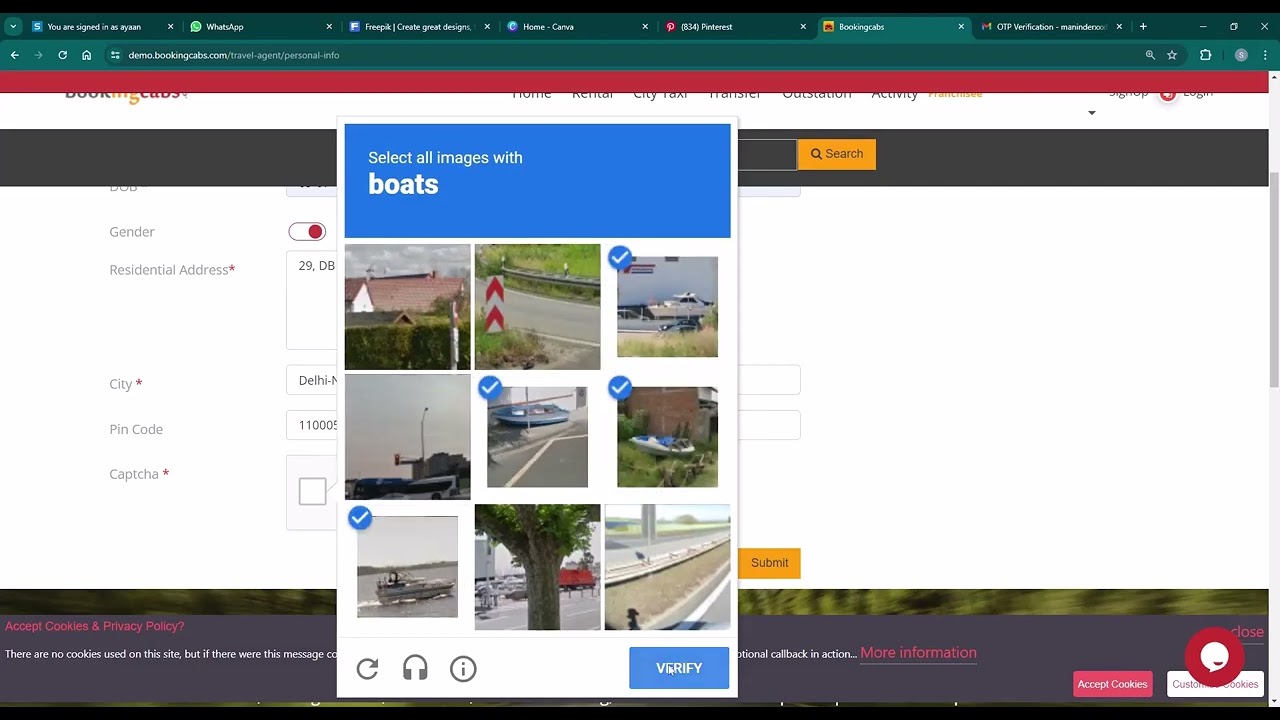Open the tab search dropdown
The width and height of the screenshot is (1280, 720).
pyautogui.click(x=13, y=27)
